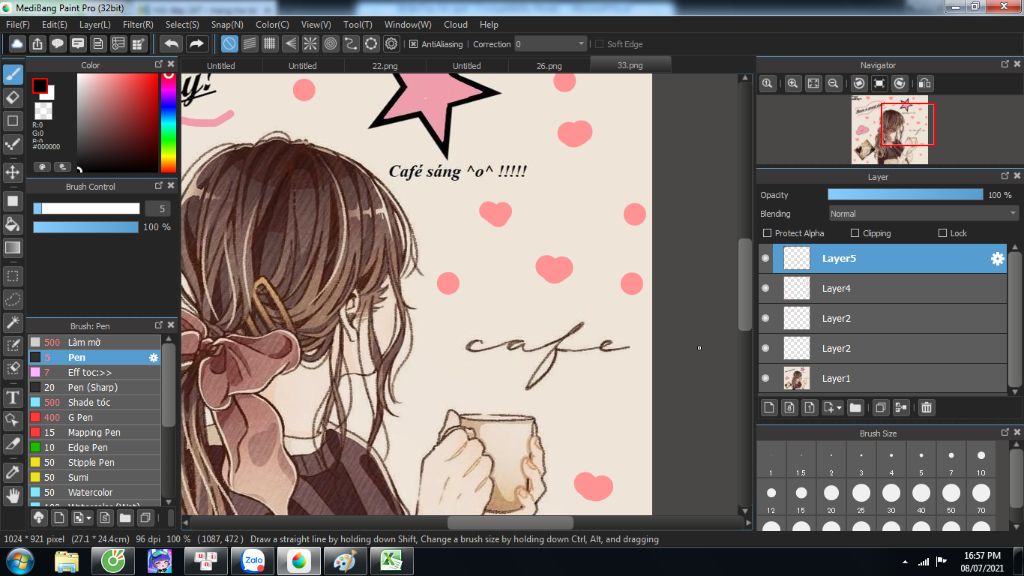The image size is (1024, 576).
Task: Undock the Navigator panel
Action: click(1004, 64)
